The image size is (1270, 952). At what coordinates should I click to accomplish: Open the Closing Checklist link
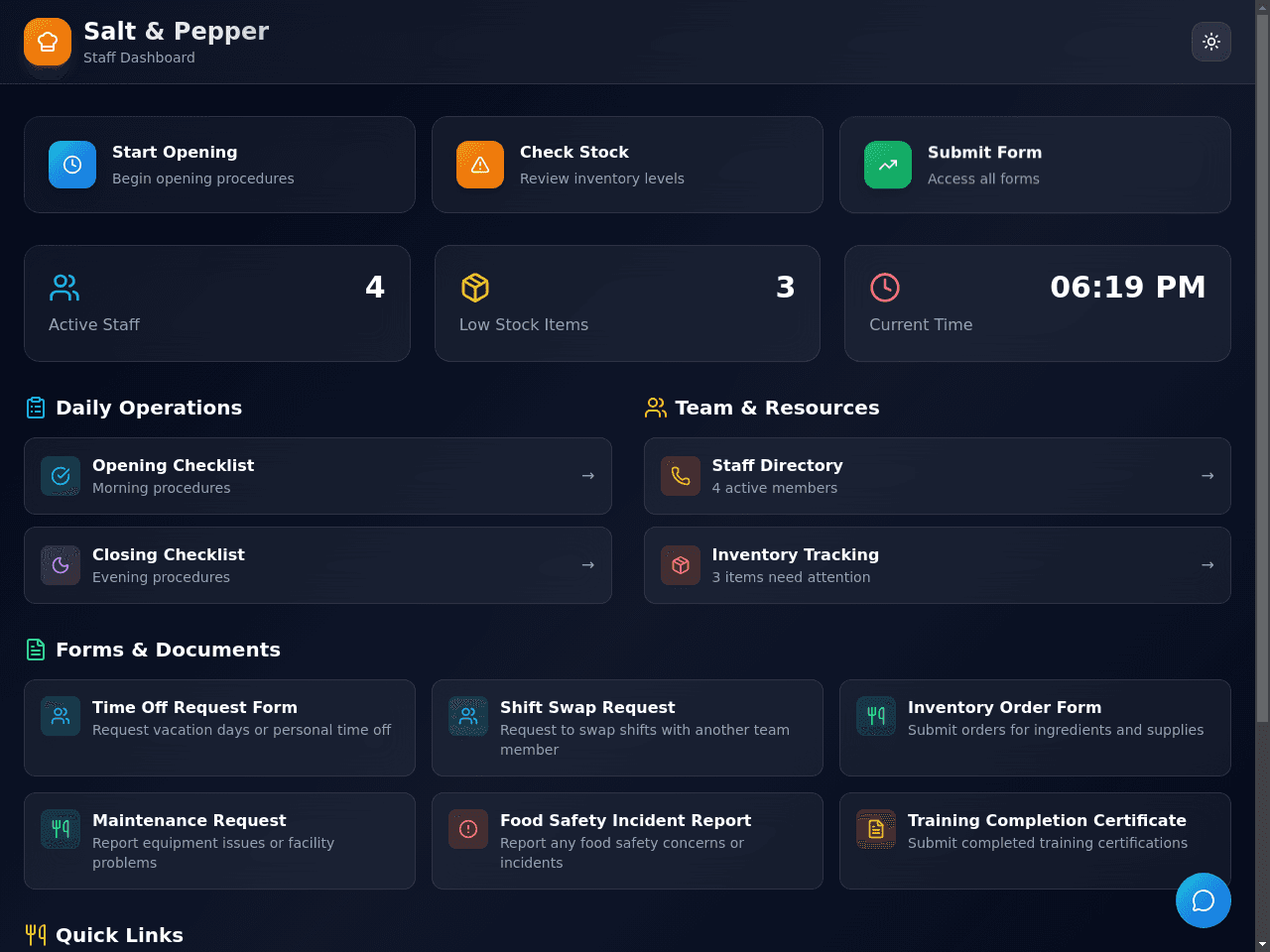coord(317,565)
